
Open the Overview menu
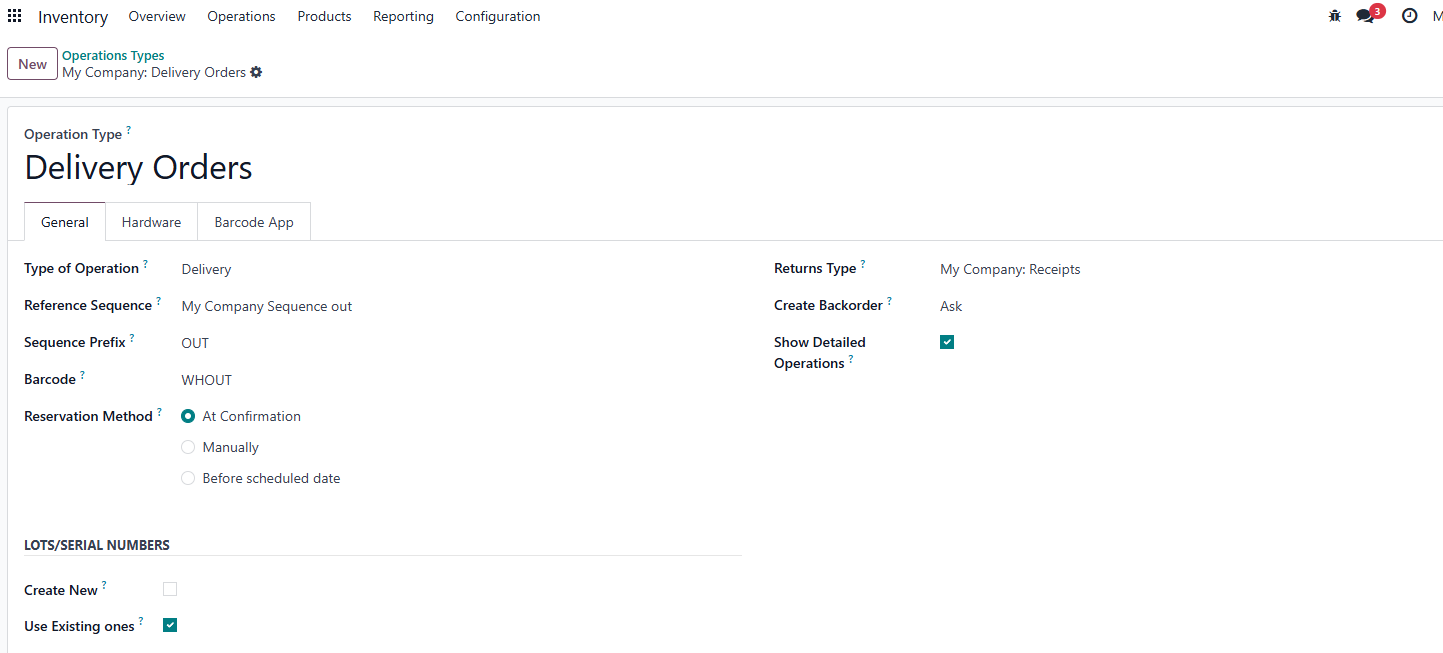(x=157, y=16)
